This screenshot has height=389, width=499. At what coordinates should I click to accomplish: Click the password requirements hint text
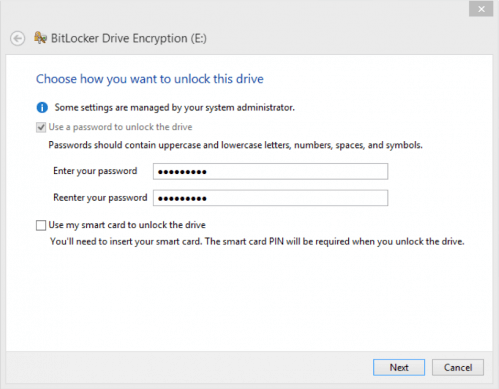[x=235, y=145]
